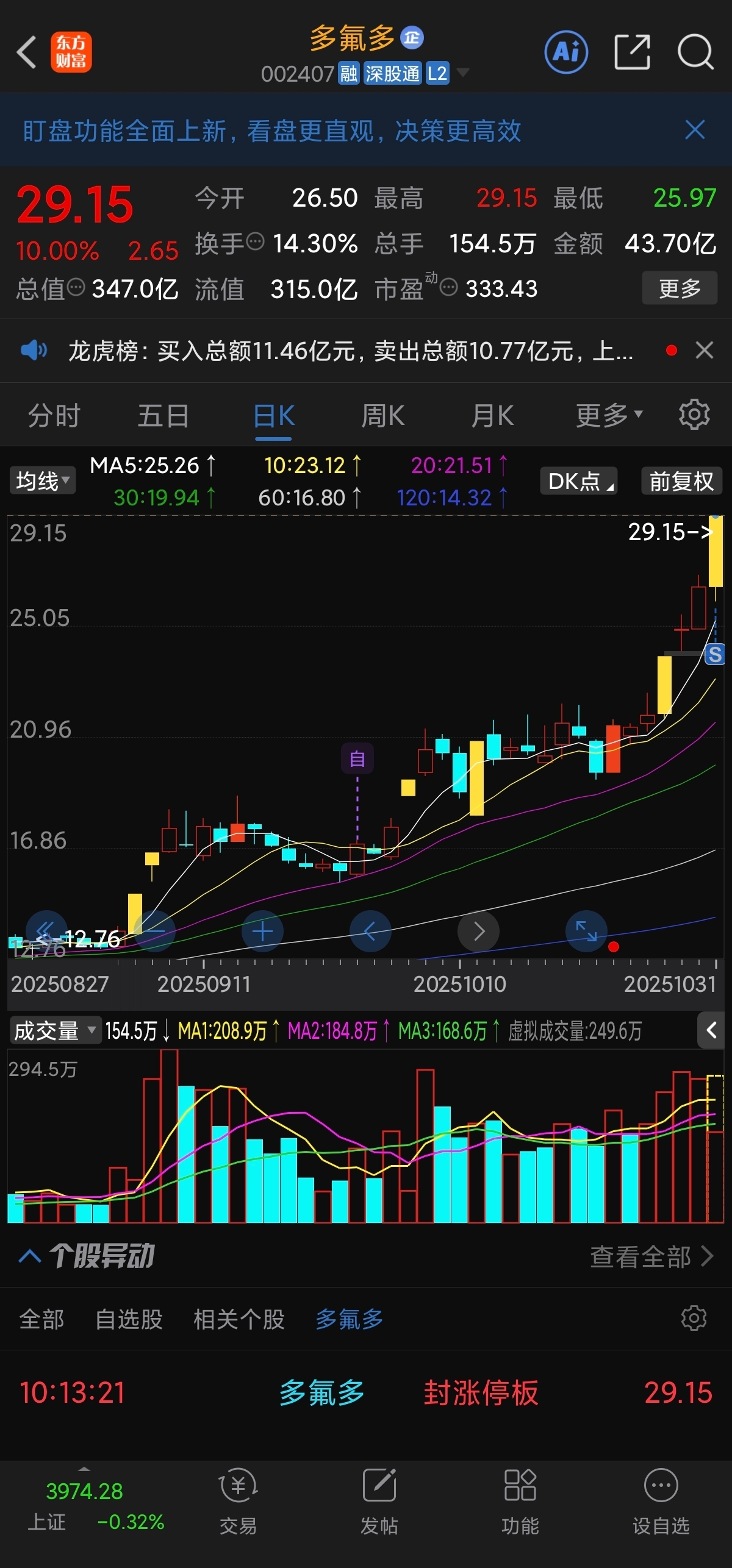
Task: Go back using the top-left arrow
Action: (27, 52)
